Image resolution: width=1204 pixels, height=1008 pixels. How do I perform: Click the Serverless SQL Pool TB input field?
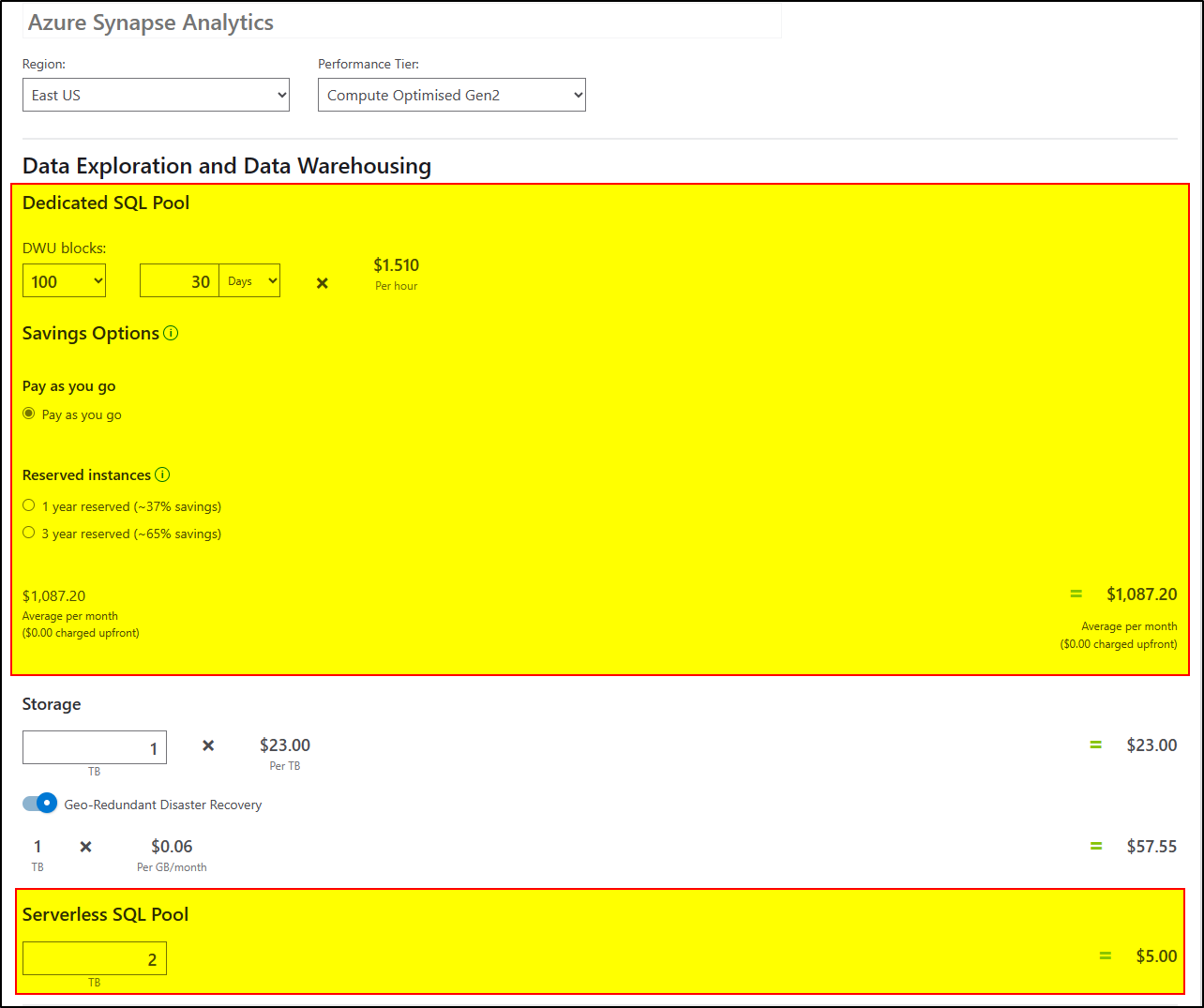[95, 958]
